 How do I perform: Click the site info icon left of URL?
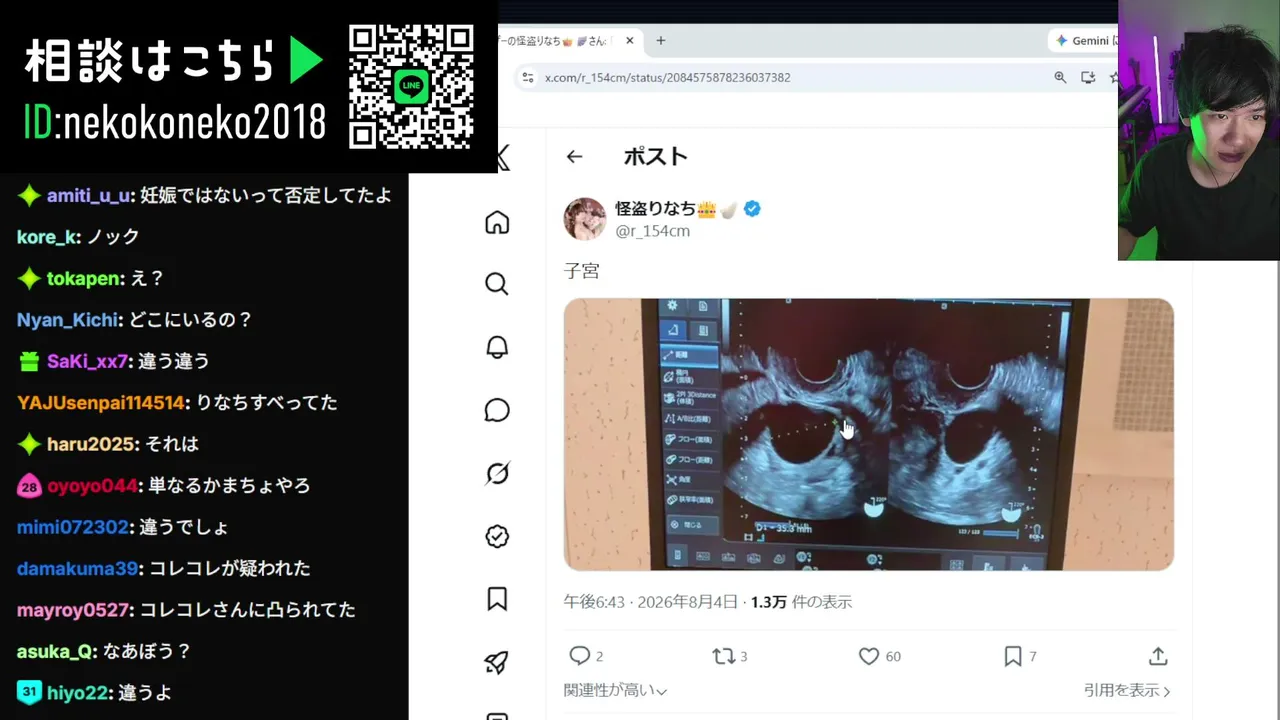pyautogui.click(x=528, y=77)
